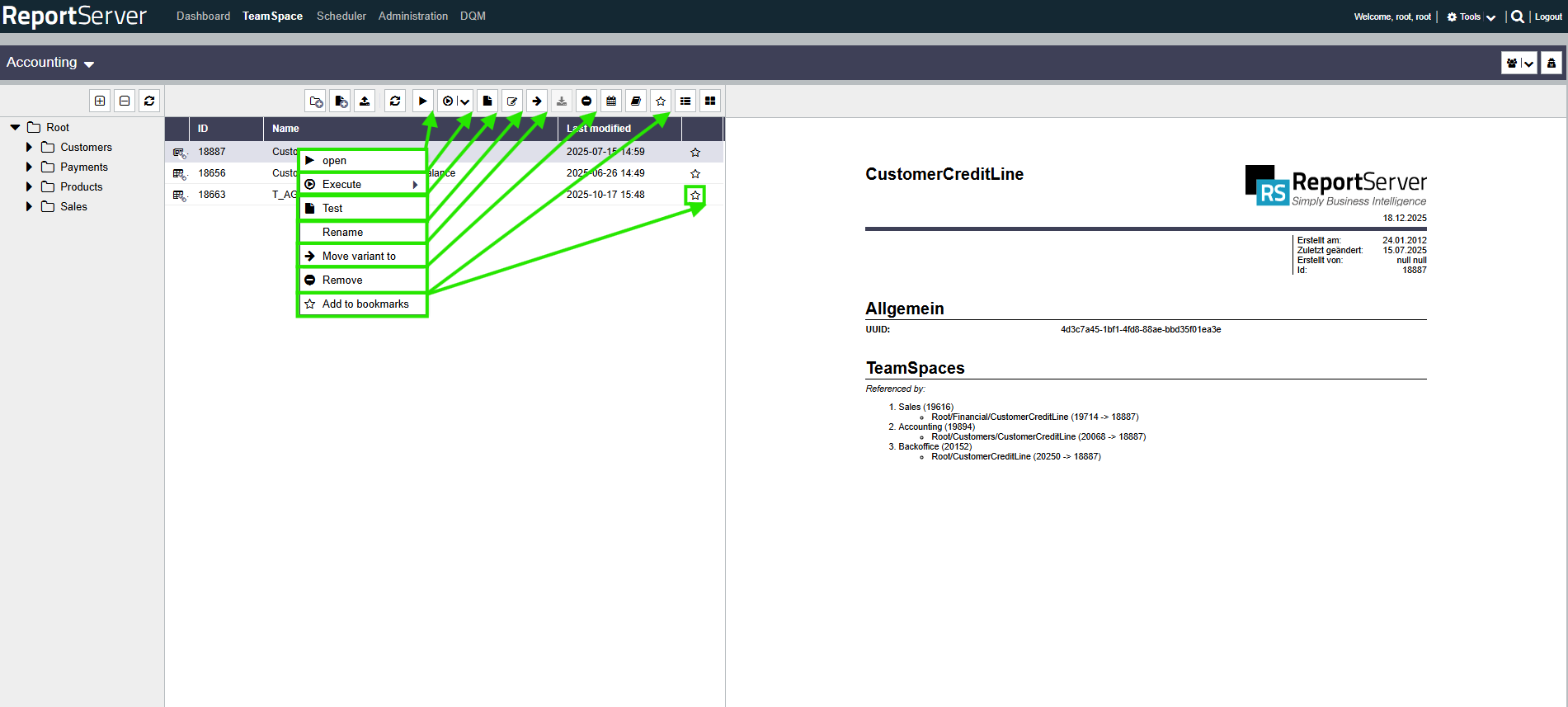Switch to the tile view icon
The width and height of the screenshot is (1568, 707).
710,101
